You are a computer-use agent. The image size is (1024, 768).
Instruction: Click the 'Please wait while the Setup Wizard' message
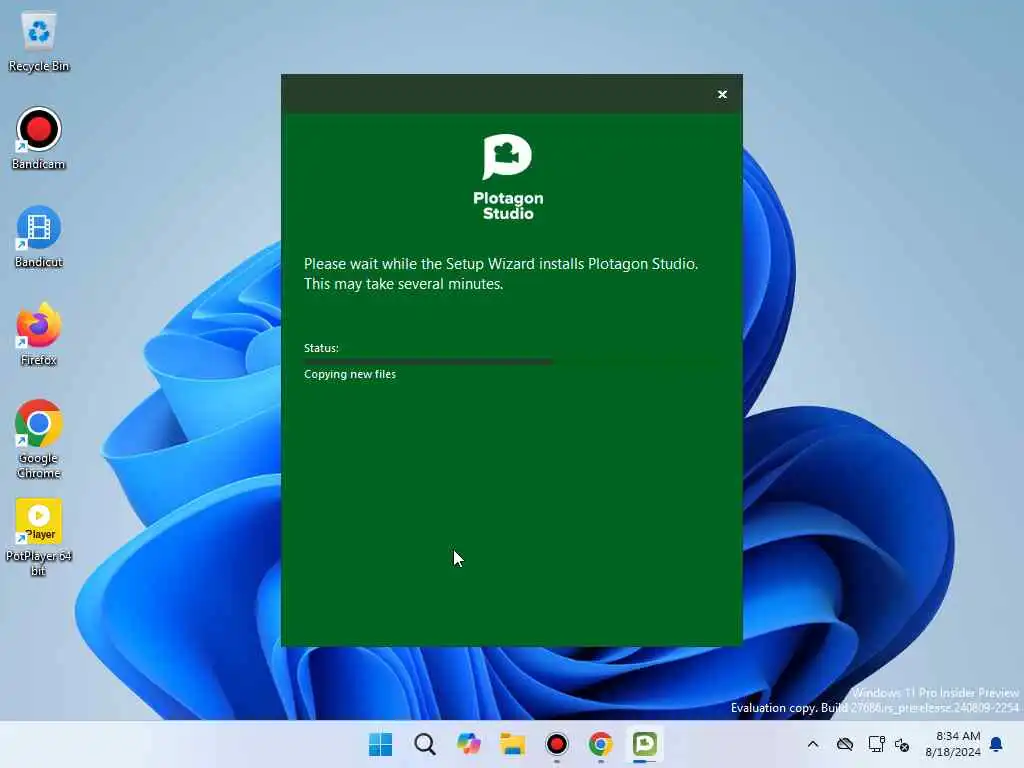tap(501, 274)
